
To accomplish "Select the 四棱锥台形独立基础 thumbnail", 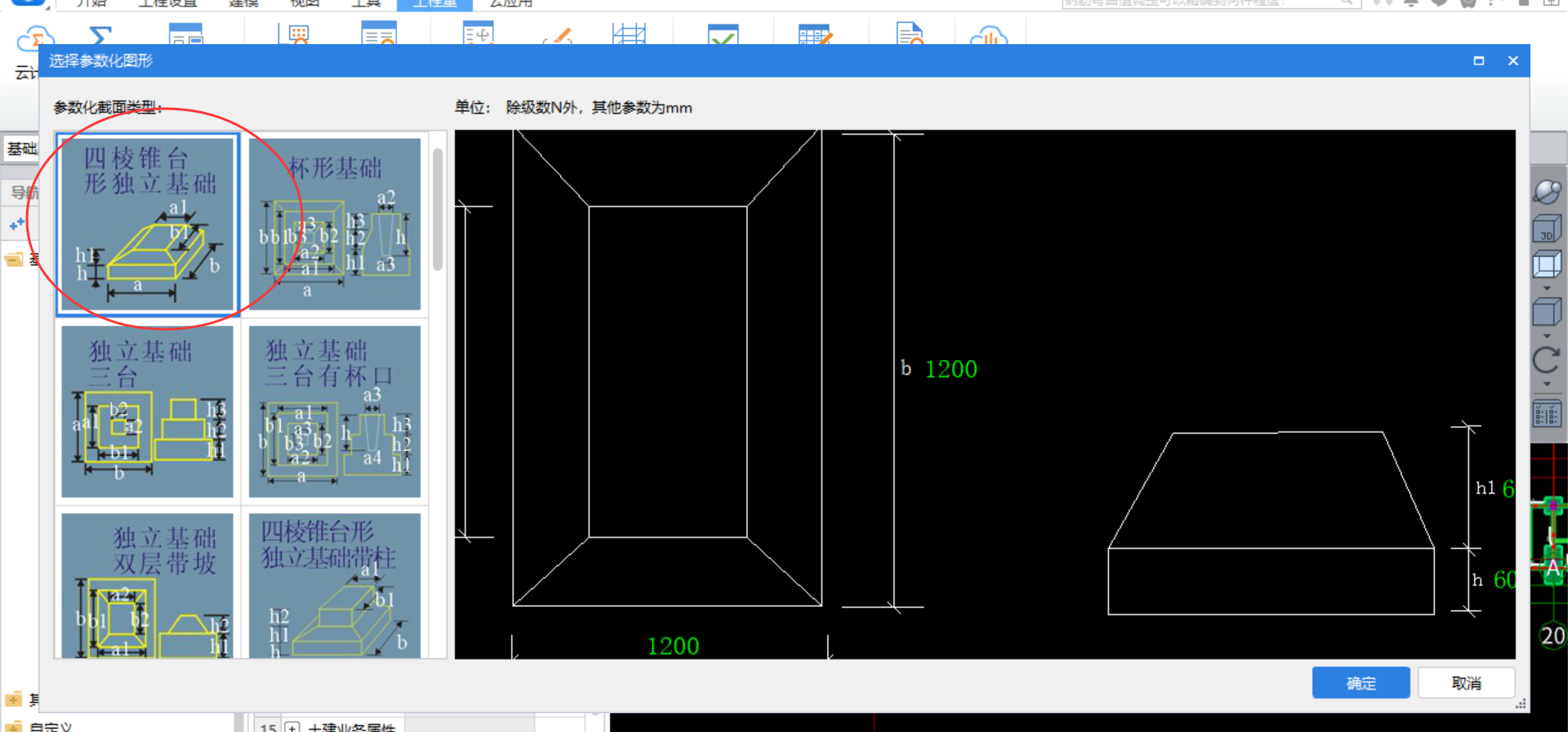I will (x=148, y=224).
